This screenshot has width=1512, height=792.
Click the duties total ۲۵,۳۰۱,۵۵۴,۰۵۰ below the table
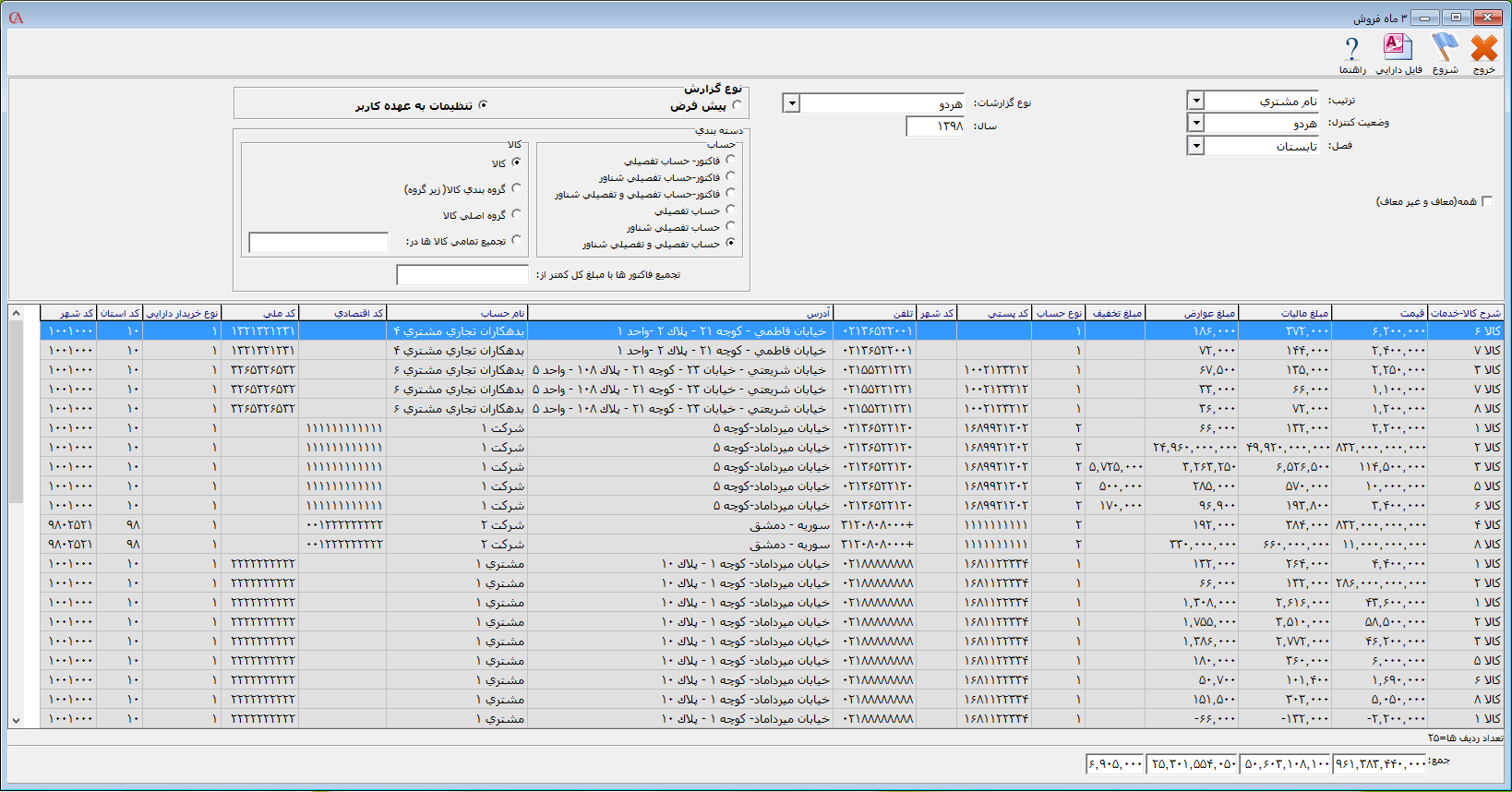point(1193,763)
